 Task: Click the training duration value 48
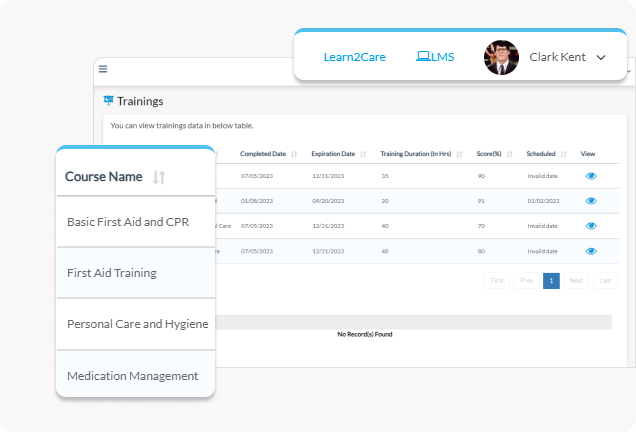point(385,251)
